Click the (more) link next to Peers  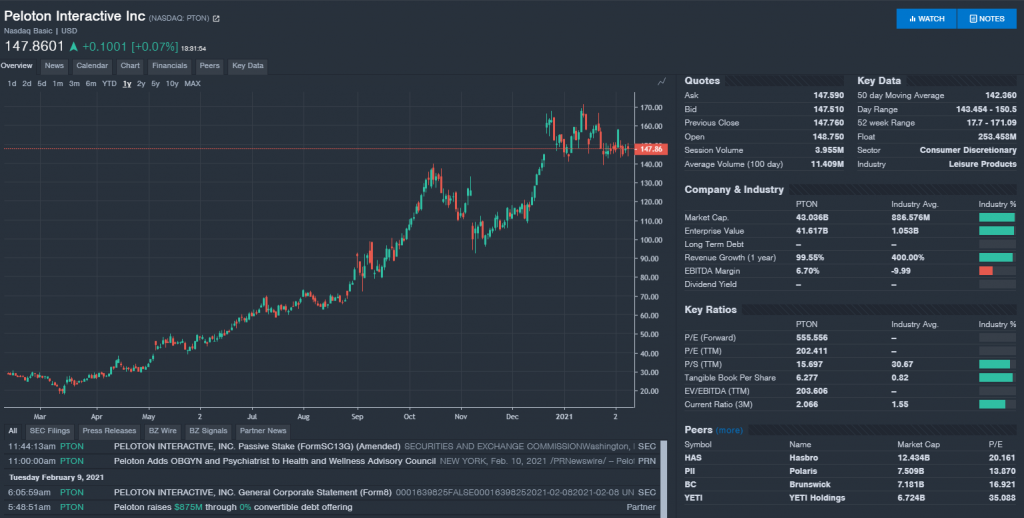click(x=729, y=430)
